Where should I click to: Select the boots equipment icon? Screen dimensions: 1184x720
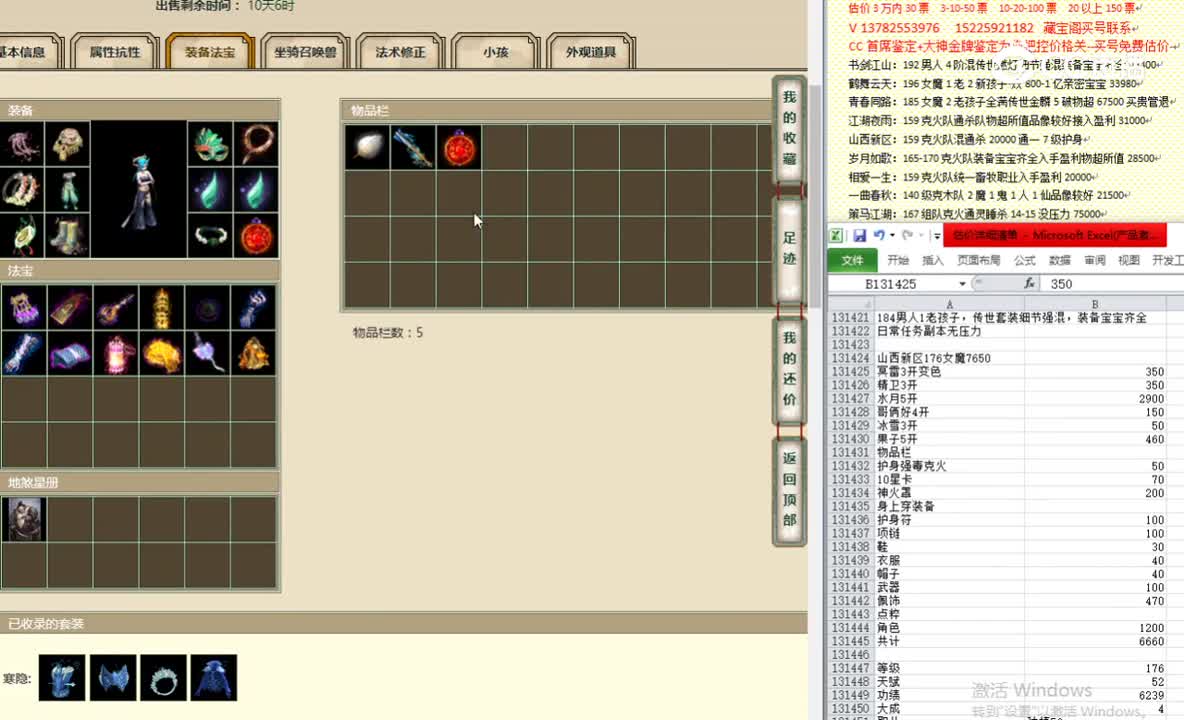pyautogui.click(x=68, y=236)
